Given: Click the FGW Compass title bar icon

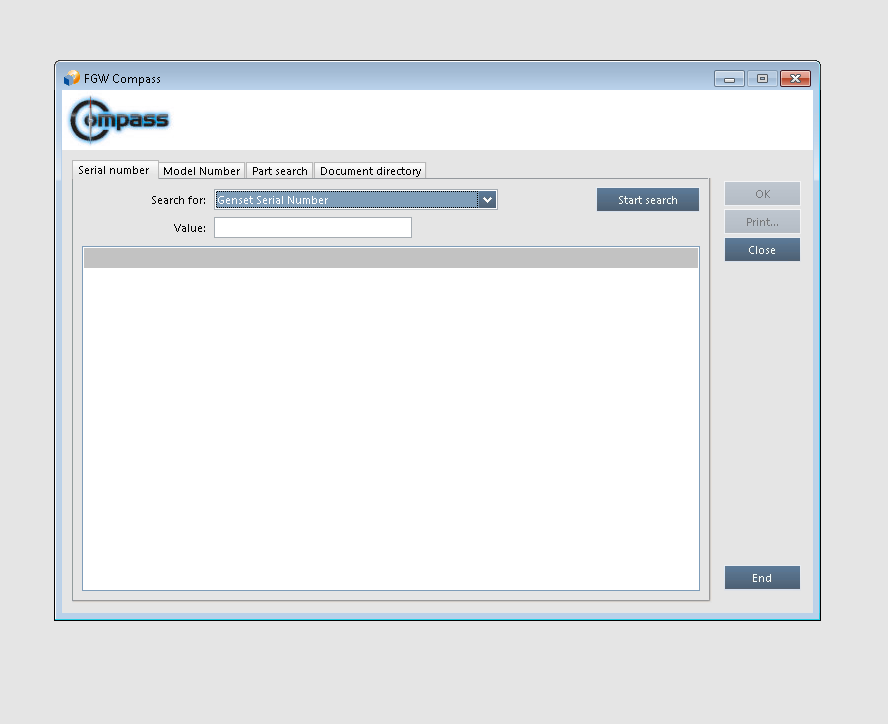Looking at the screenshot, I should tap(71, 78).
